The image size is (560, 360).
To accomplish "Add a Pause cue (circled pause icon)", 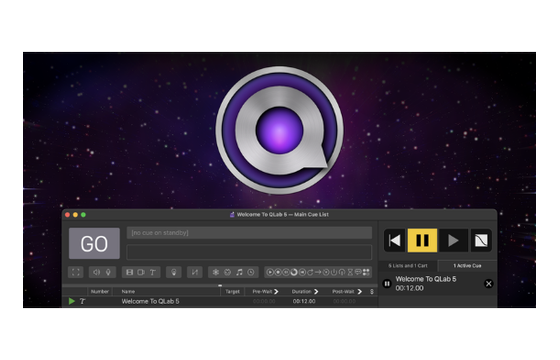I will (286, 272).
